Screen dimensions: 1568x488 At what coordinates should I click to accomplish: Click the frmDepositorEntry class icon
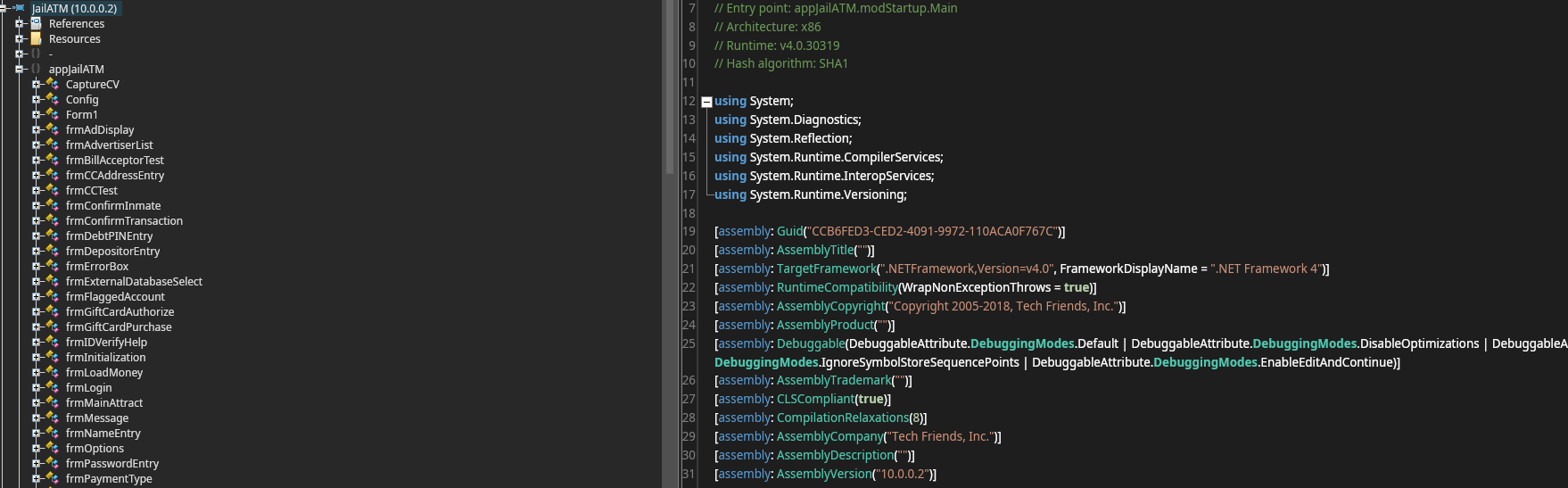(53, 251)
